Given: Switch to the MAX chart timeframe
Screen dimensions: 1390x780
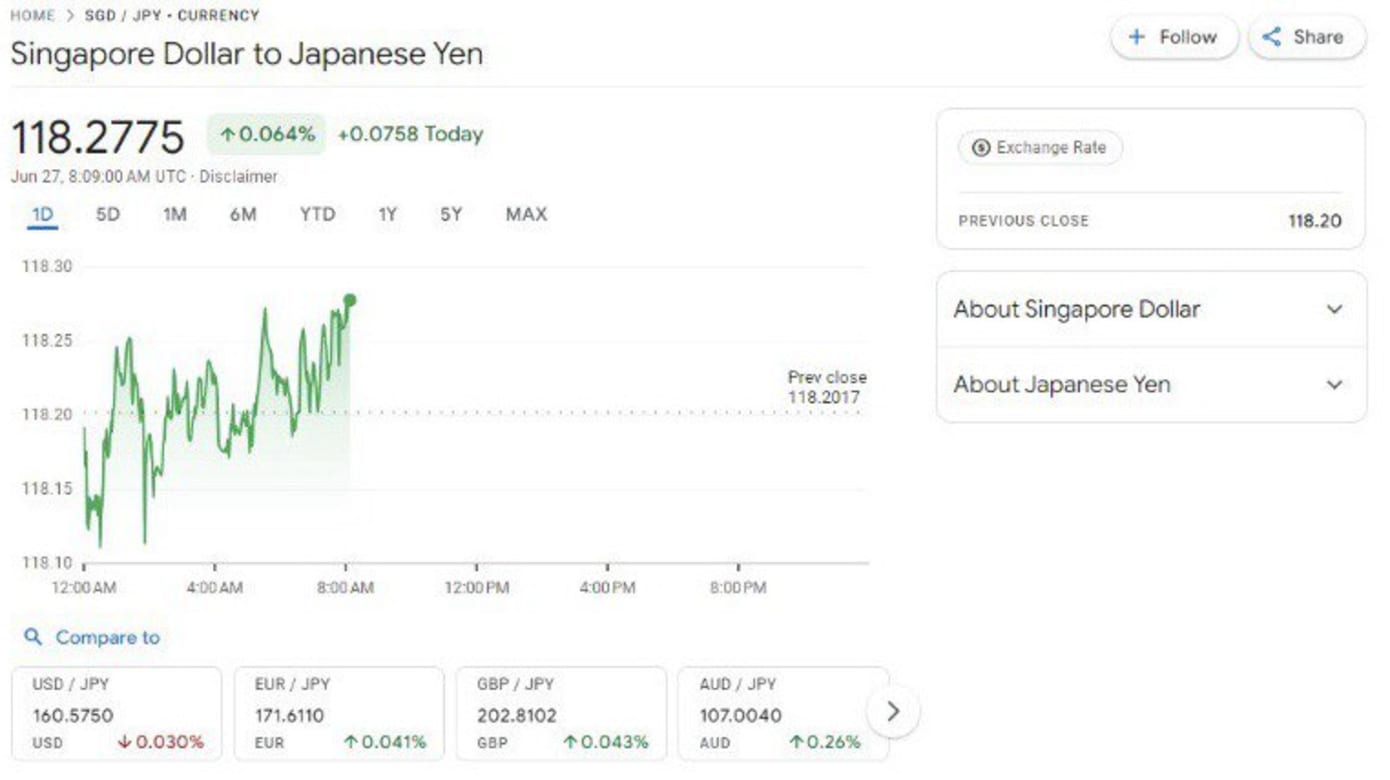Looking at the screenshot, I should (526, 214).
